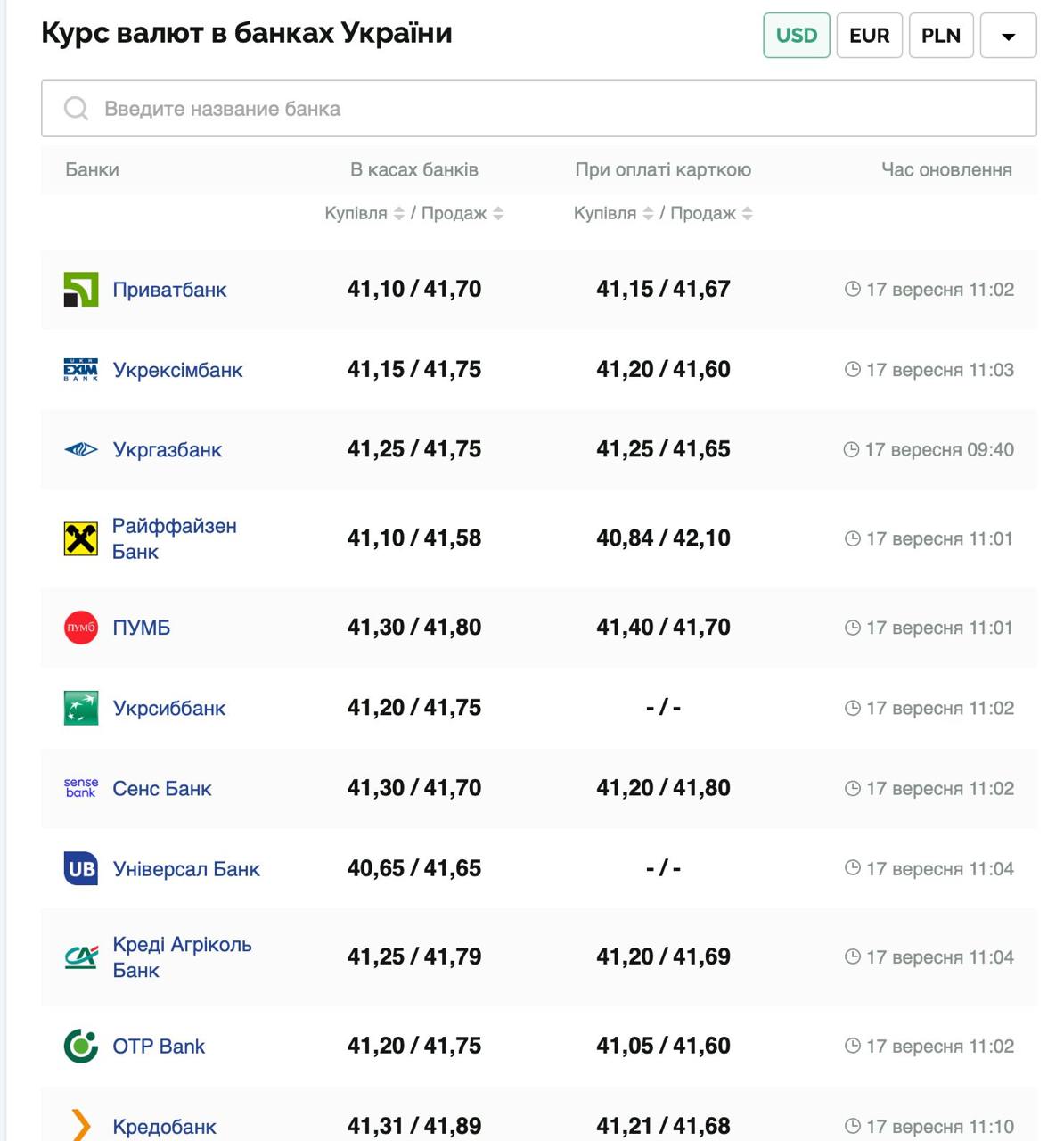Click the Ukrsibbank green star logo
The height and width of the screenshot is (1141, 1064).
(x=81, y=708)
